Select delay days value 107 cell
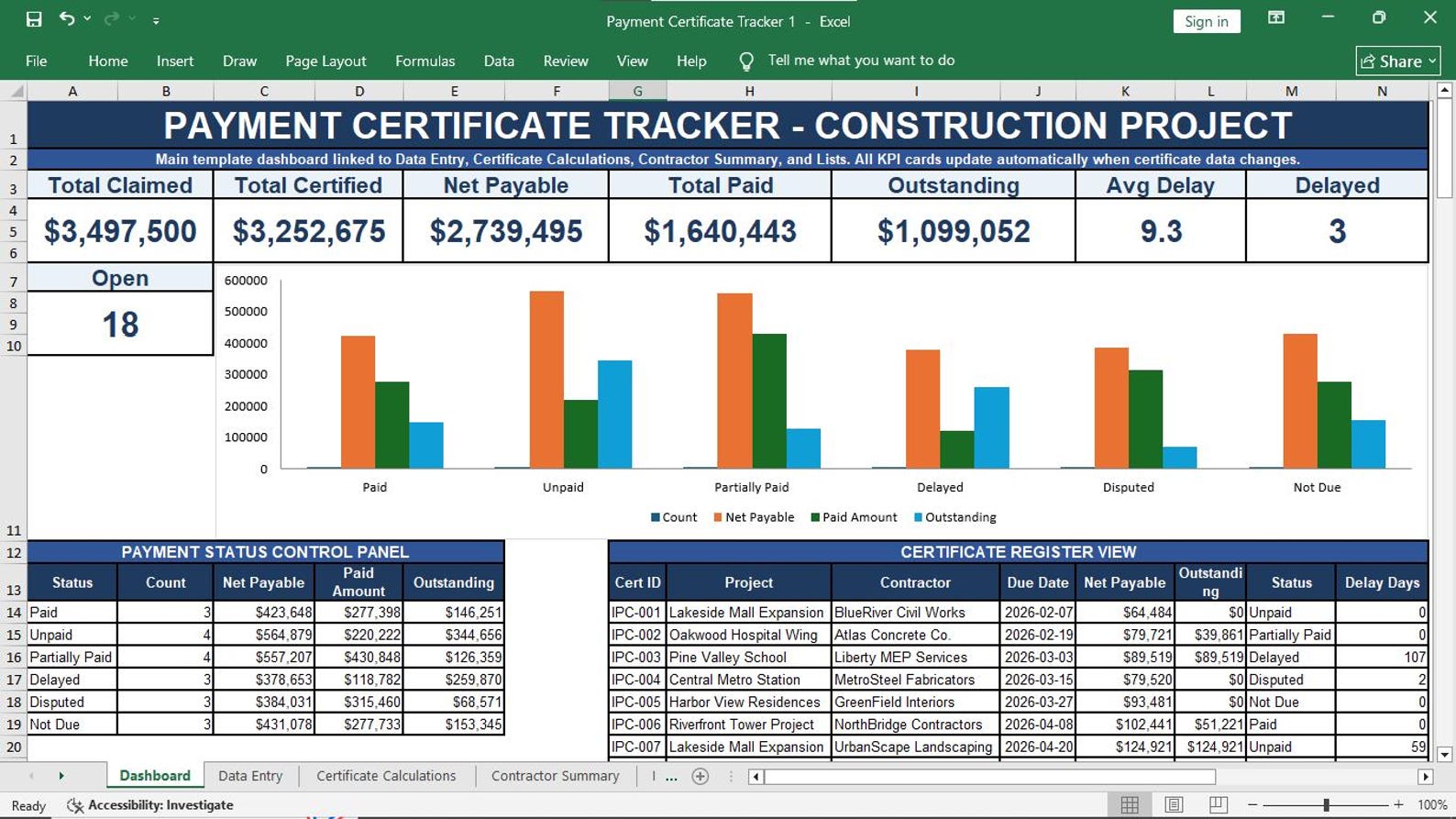This screenshot has width=1456, height=819. click(1382, 657)
